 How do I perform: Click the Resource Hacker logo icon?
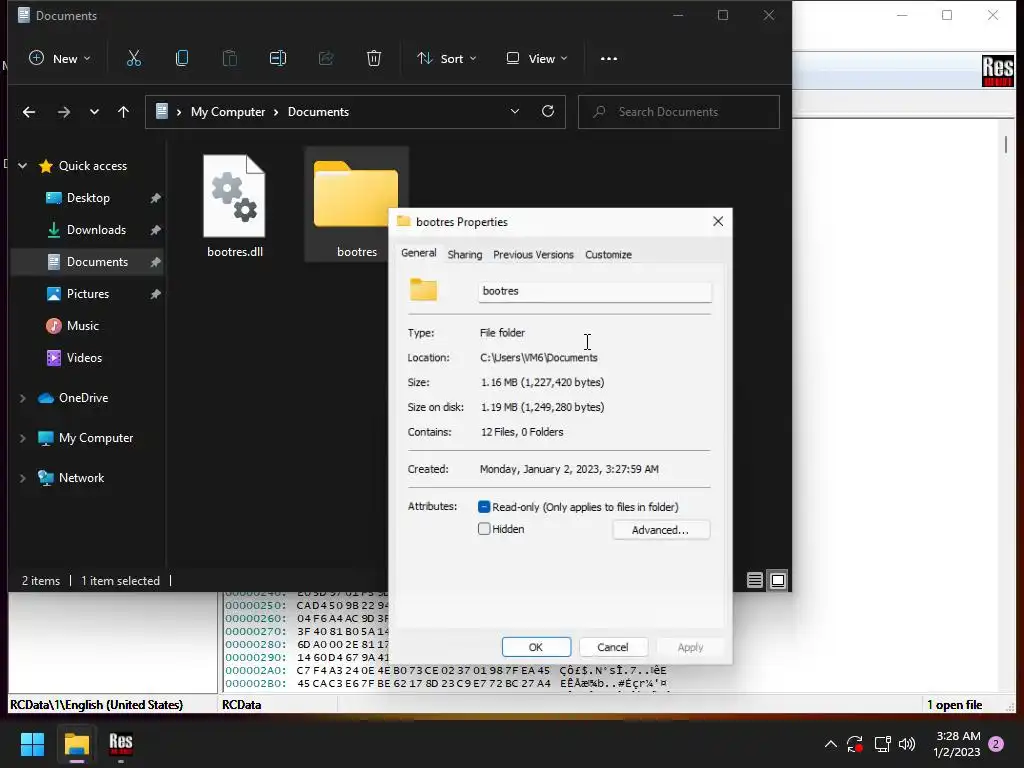point(997,71)
